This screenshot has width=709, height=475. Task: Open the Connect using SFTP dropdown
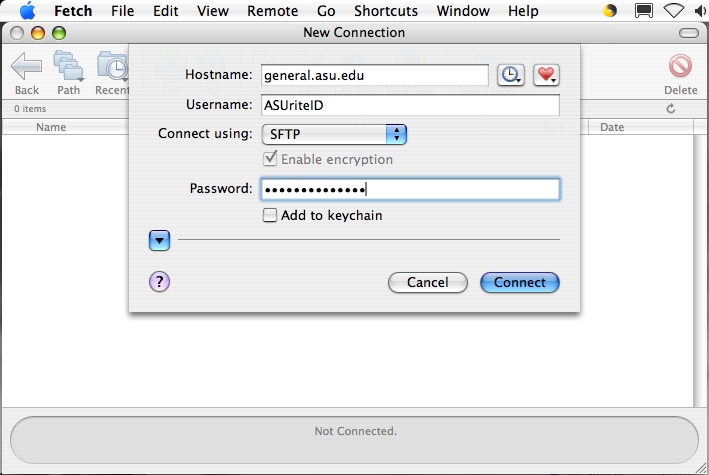coord(334,134)
